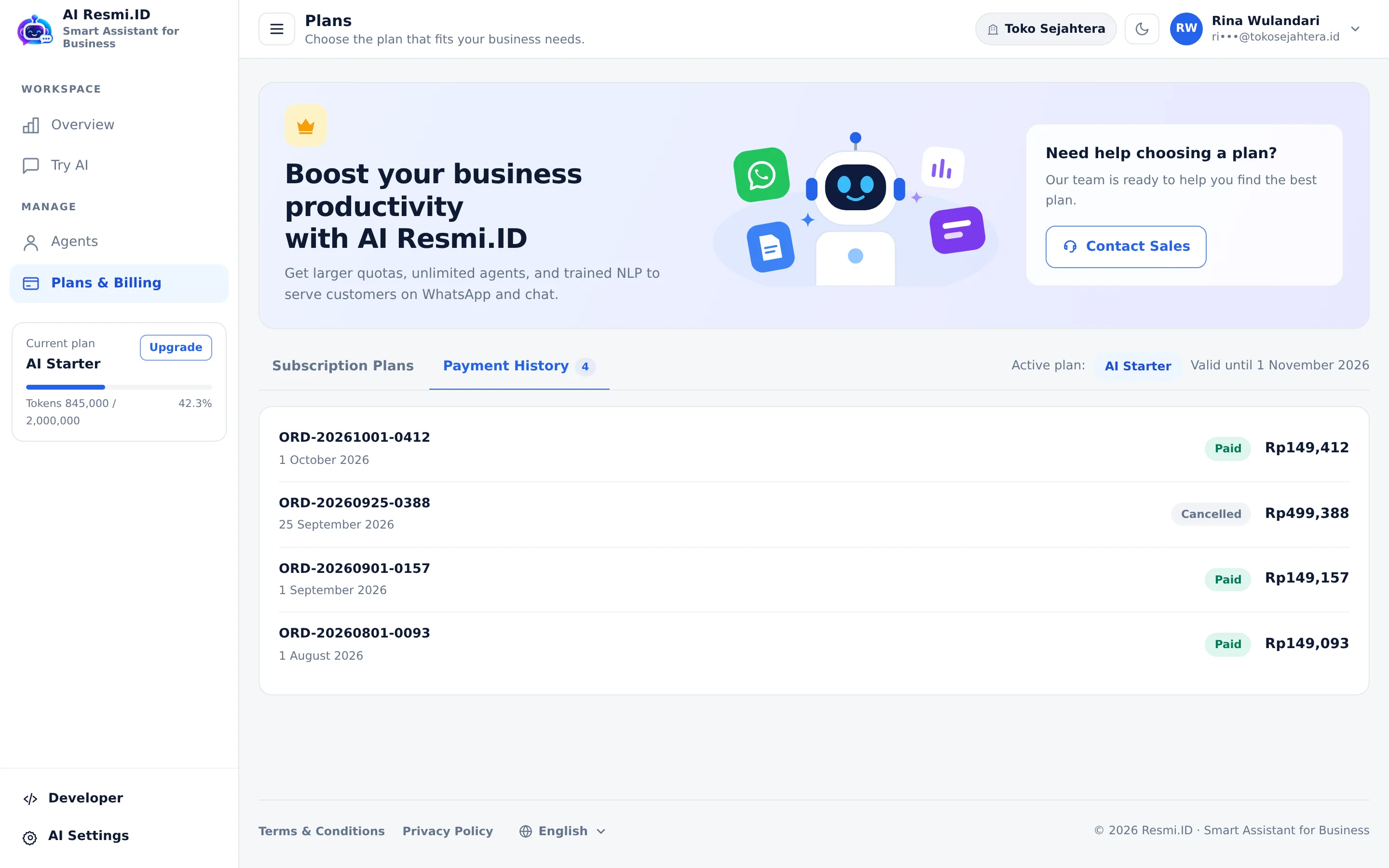The image size is (1389, 868).
Task: Click the RW user avatar
Action: point(1186,29)
